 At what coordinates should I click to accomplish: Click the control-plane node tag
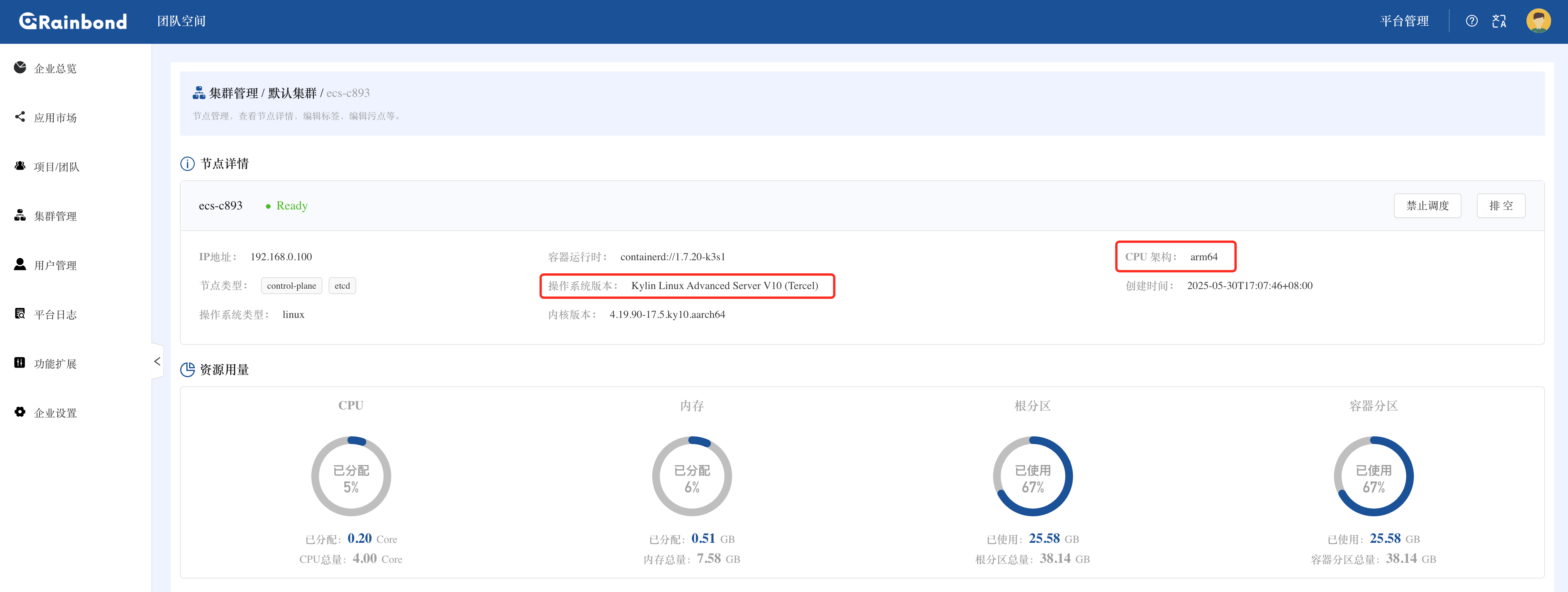291,286
